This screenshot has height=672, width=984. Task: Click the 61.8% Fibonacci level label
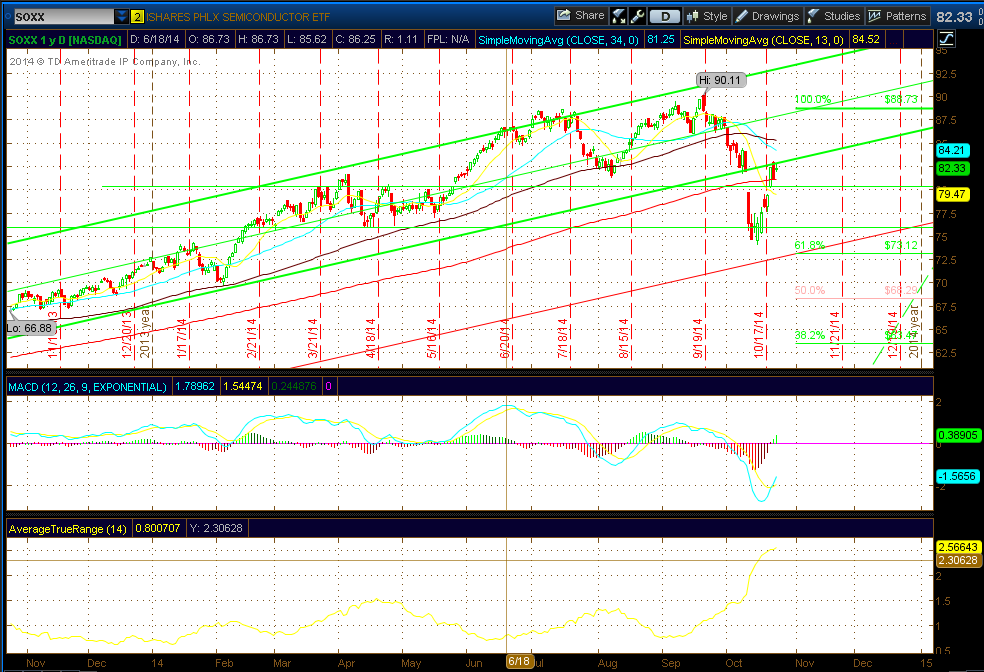(810, 245)
